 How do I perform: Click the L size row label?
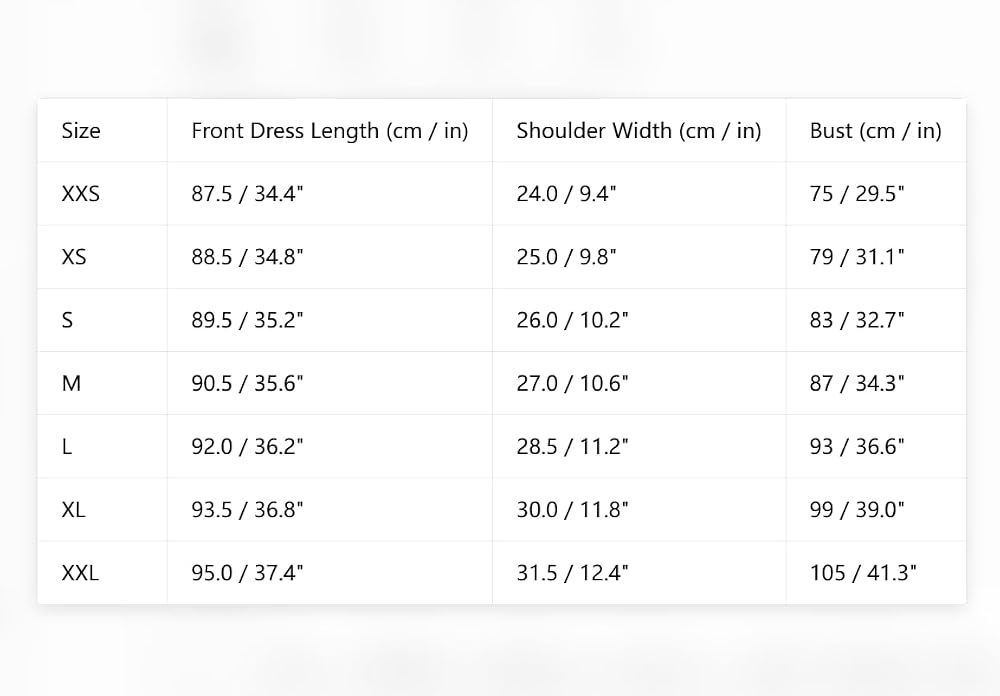point(66,446)
